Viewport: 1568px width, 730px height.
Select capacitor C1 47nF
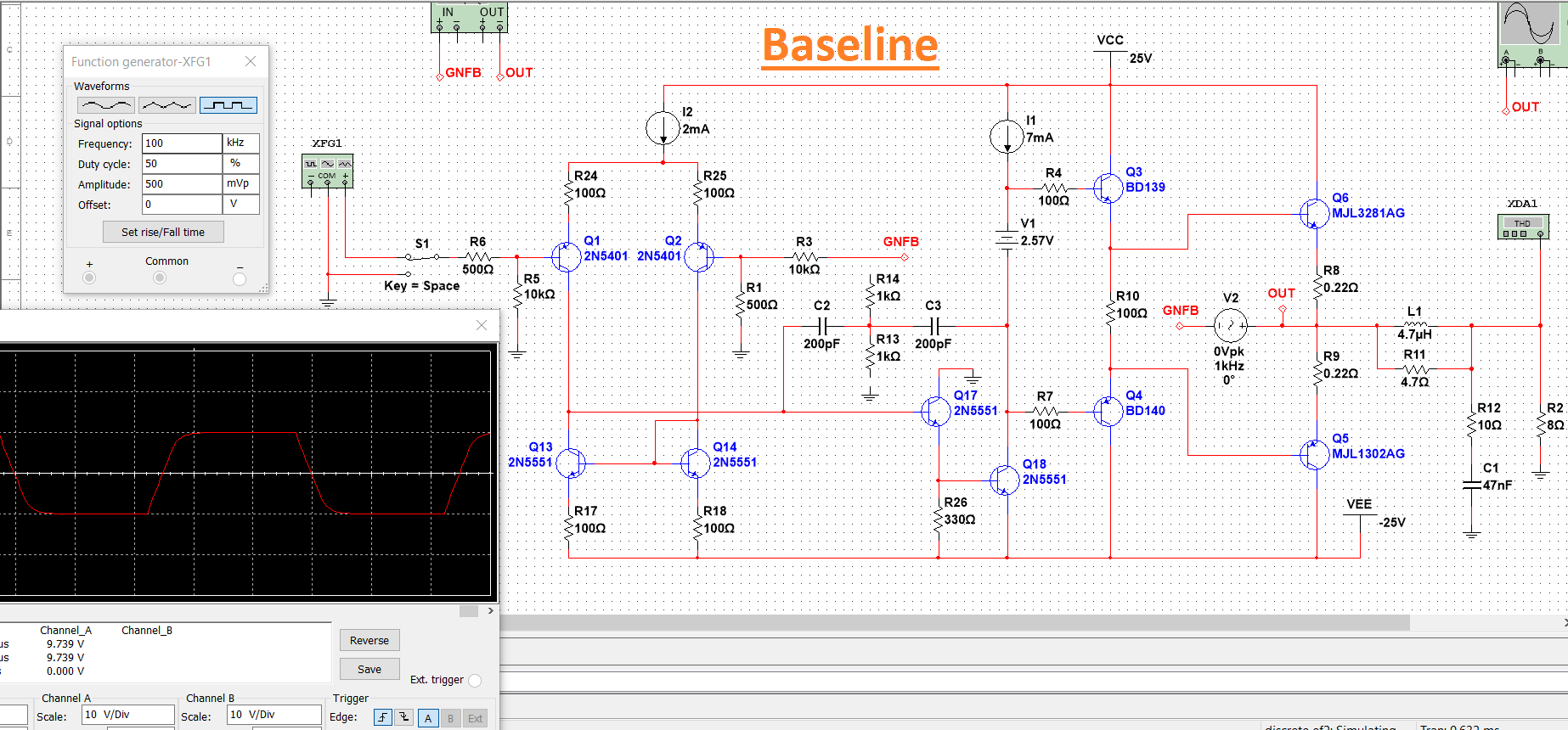coord(1471,485)
